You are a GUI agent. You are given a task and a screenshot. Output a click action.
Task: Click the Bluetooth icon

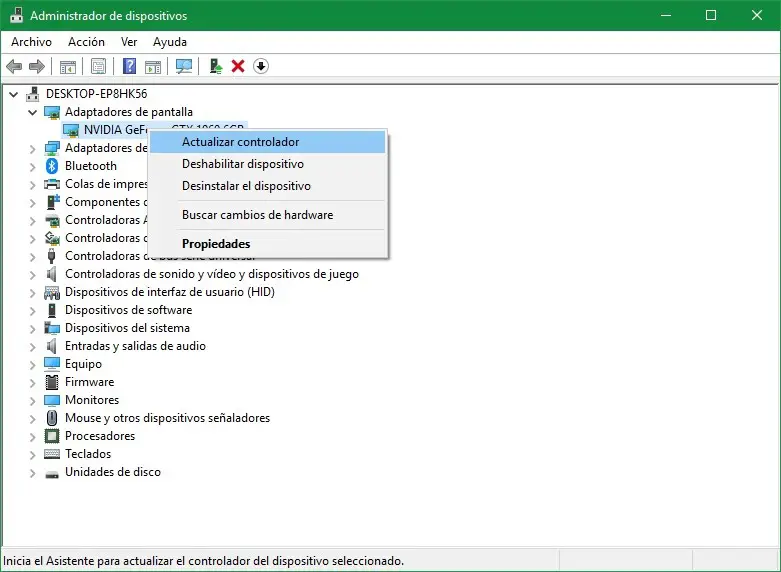(52, 166)
